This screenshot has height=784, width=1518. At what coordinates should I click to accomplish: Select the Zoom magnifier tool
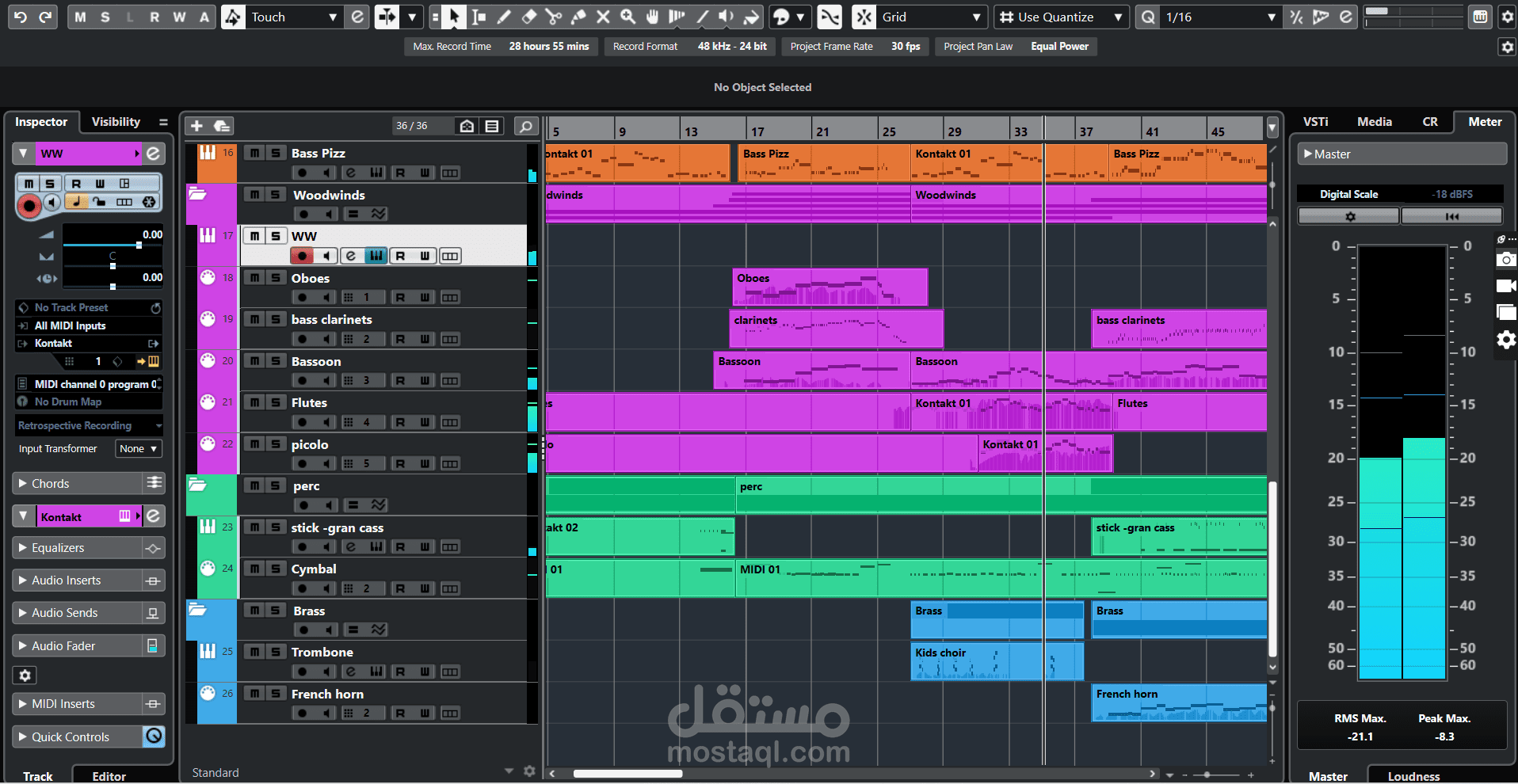(x=627, y=17)
